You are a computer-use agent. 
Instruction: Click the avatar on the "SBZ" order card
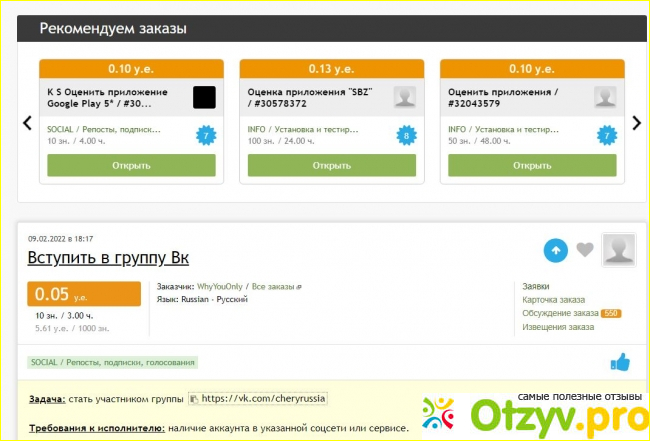coord(404,97)
